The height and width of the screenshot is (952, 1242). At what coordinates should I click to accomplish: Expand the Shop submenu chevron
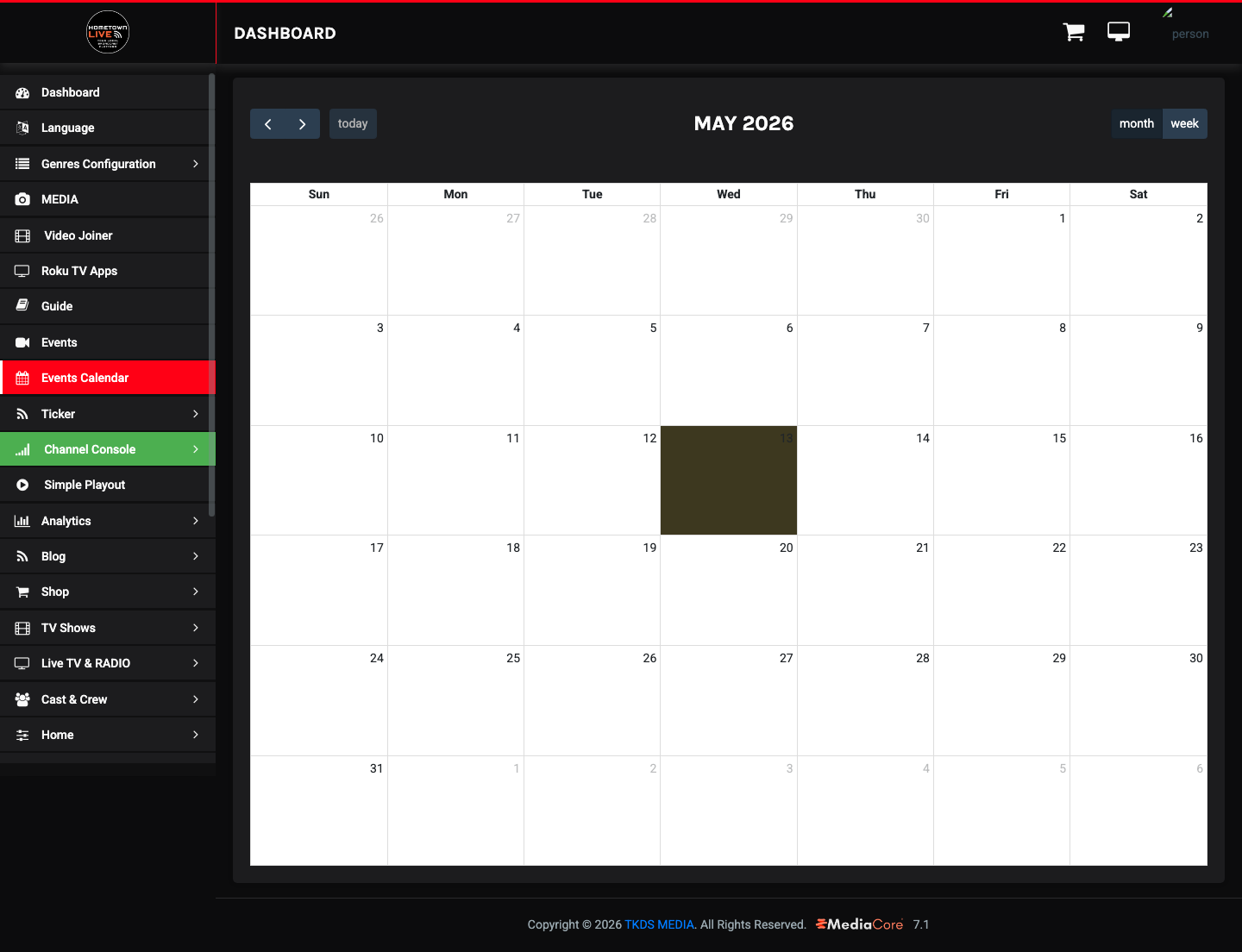tap(196, 592)
